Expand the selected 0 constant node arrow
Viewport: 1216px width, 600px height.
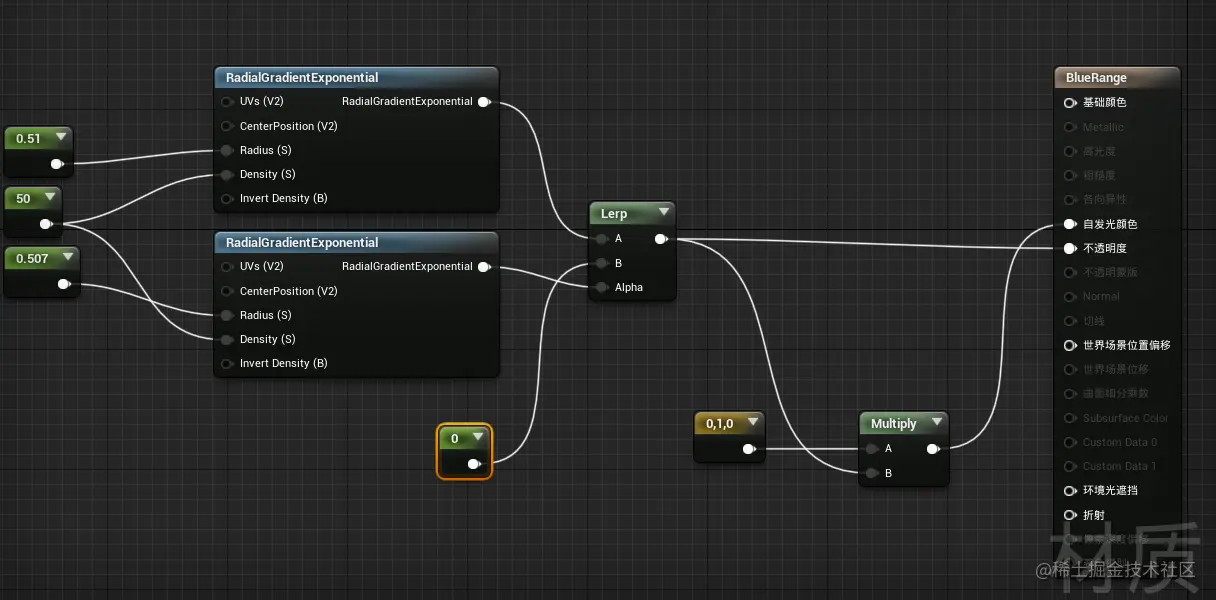pos(478,437)
